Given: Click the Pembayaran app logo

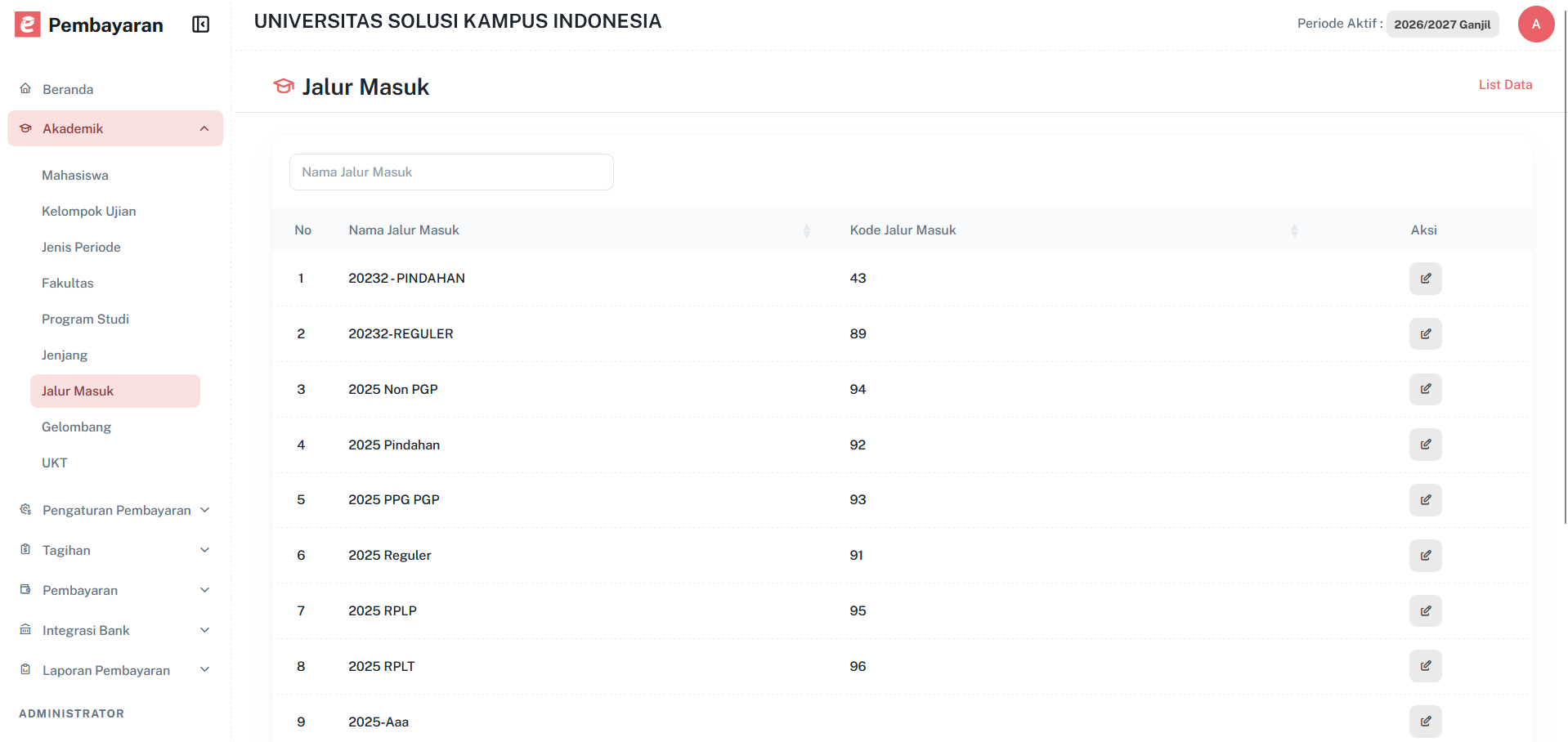Looking at the screenshot, I should (x=28, y=25).
